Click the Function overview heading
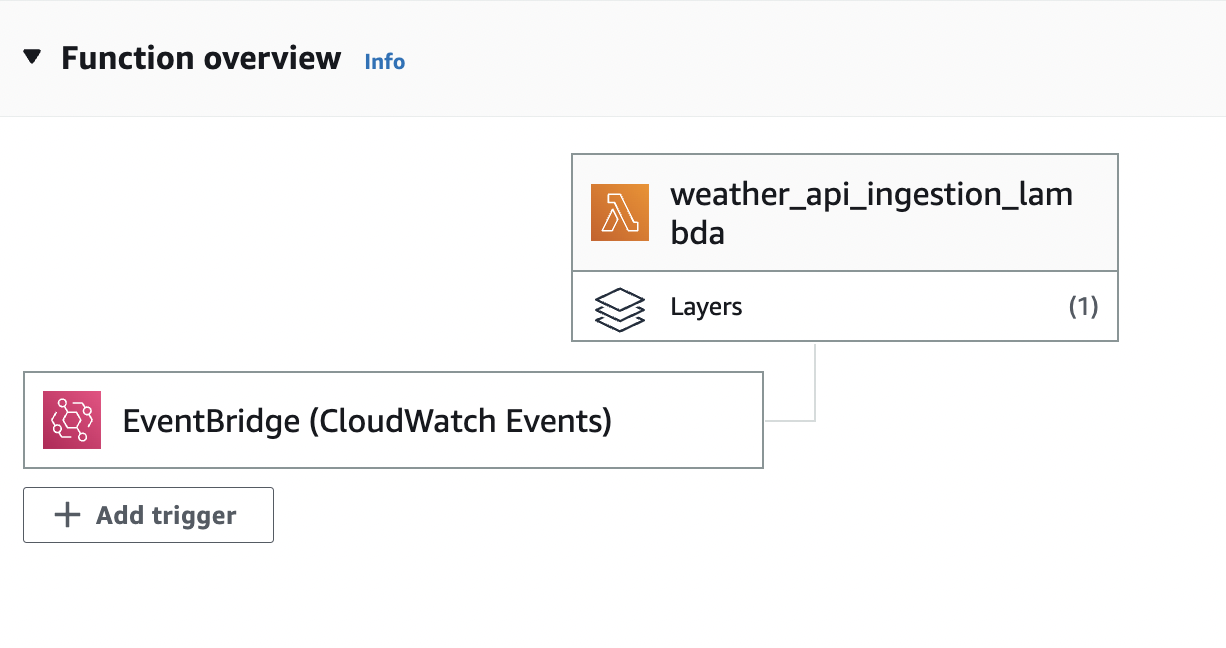This screenshot has height=648, width=1226. click(x=201, y=58)
